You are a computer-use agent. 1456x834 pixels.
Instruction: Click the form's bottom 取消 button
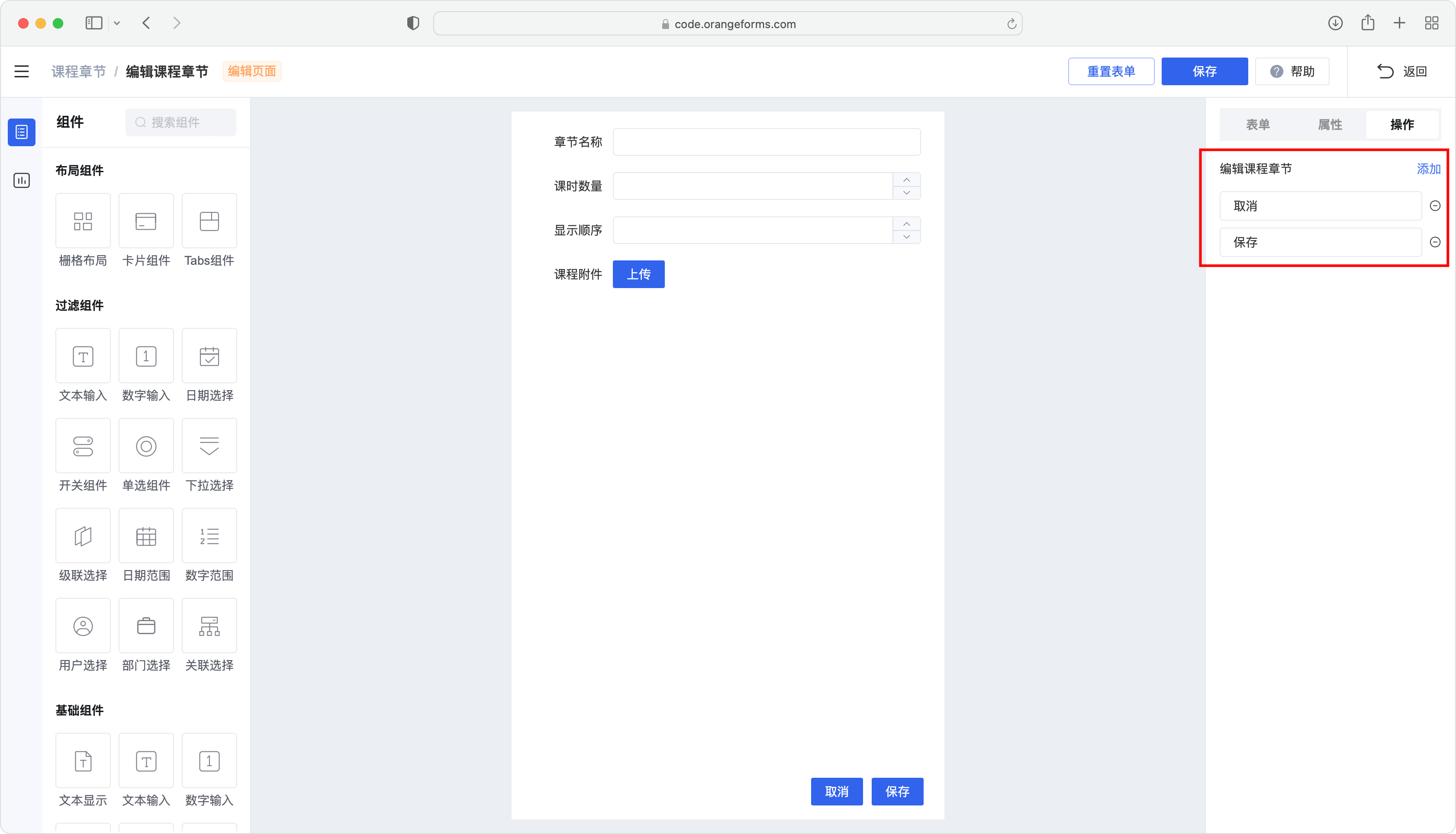837,792
